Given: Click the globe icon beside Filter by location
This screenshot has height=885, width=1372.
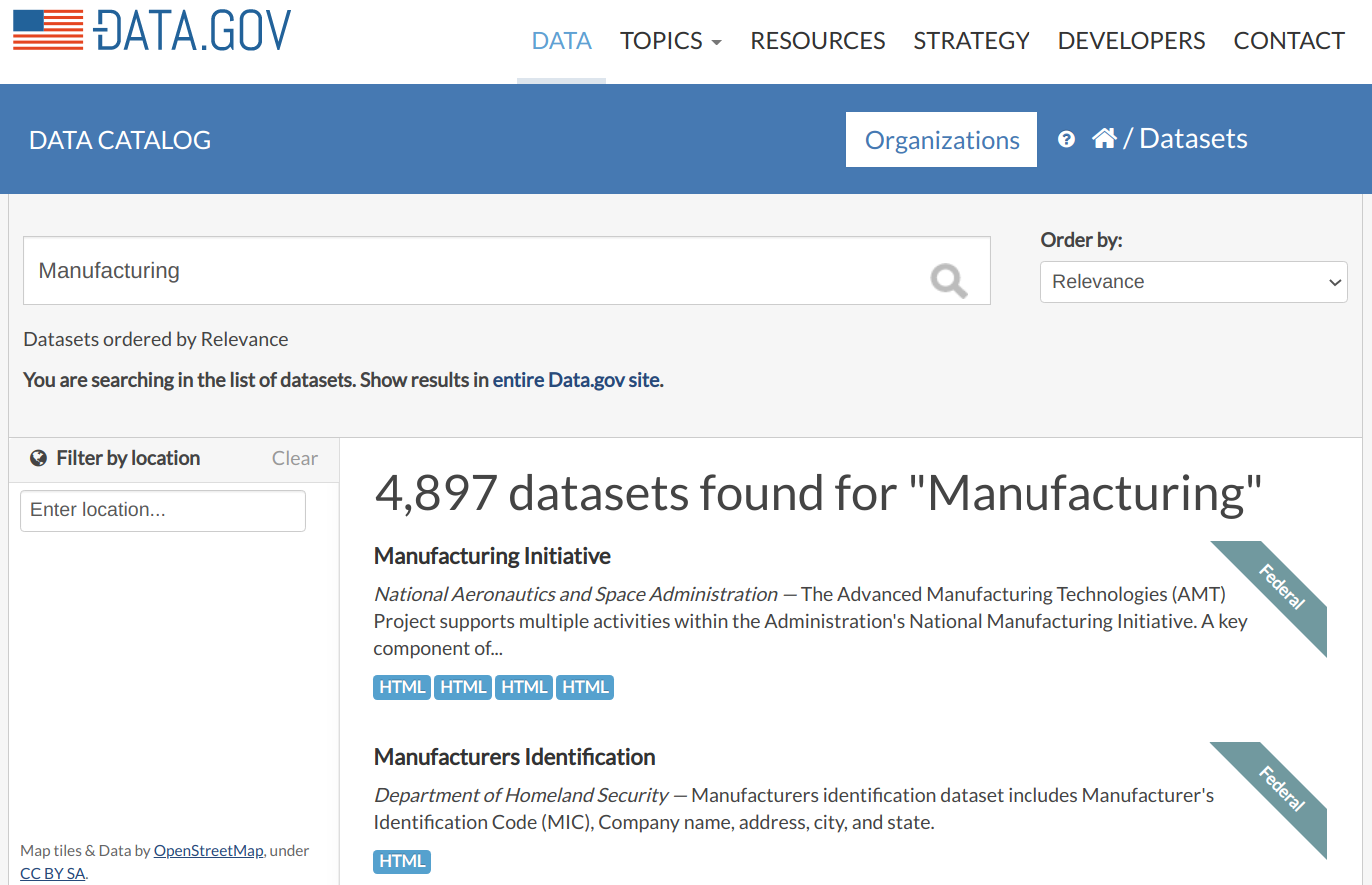Looking at the screenshot, I should pos(38,458).
